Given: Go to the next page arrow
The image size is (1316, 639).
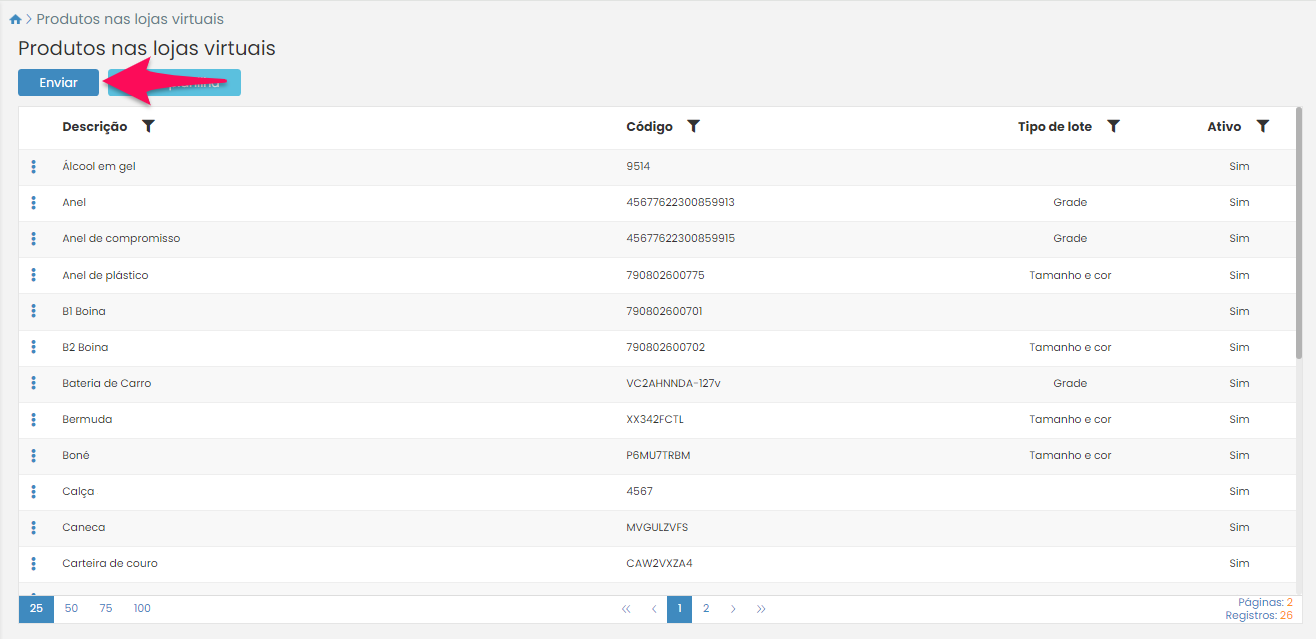Looking at the screenshot, I should (x=733, y=608).
